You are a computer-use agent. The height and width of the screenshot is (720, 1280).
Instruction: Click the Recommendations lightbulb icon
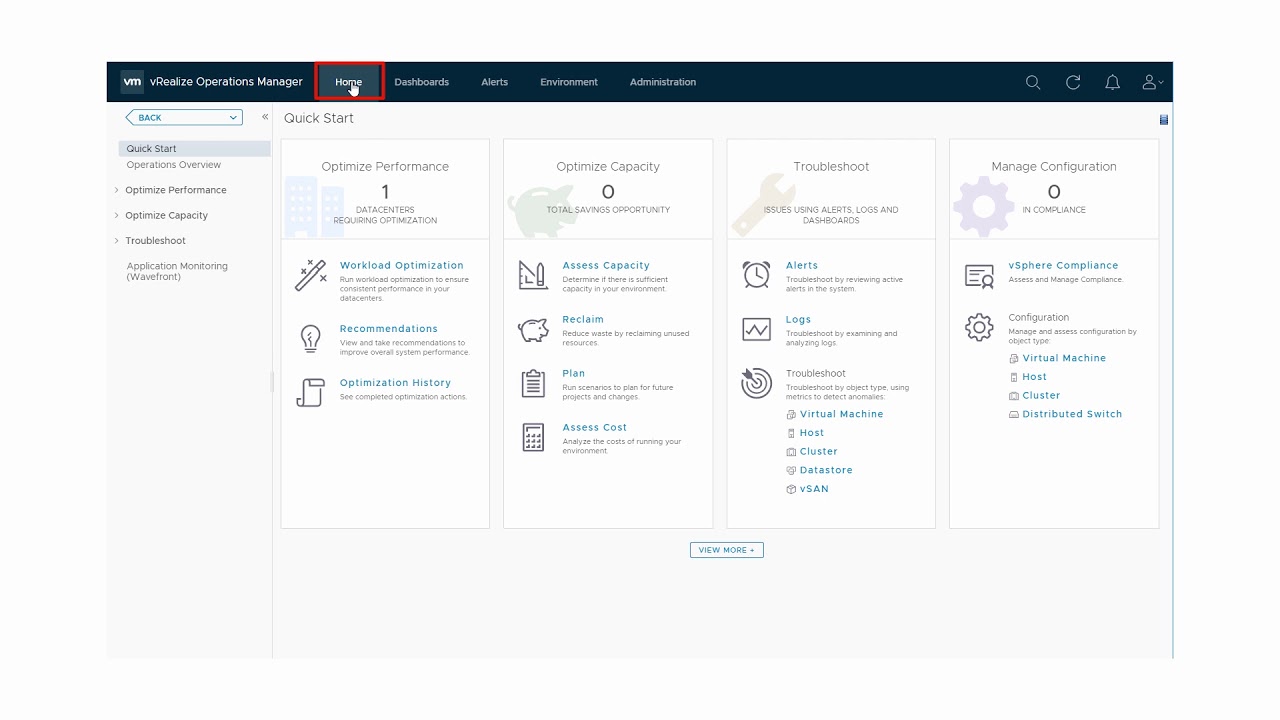coord(310,338)
